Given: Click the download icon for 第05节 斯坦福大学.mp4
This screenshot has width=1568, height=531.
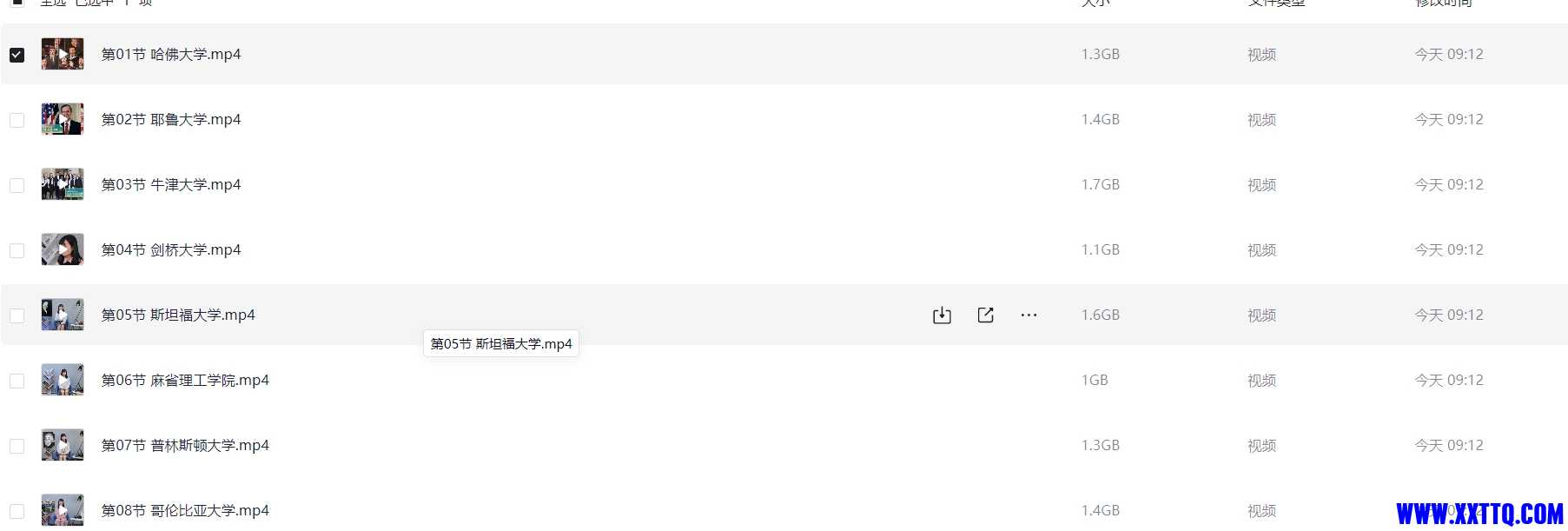Looking at the screenshot, I should (942, 315).
